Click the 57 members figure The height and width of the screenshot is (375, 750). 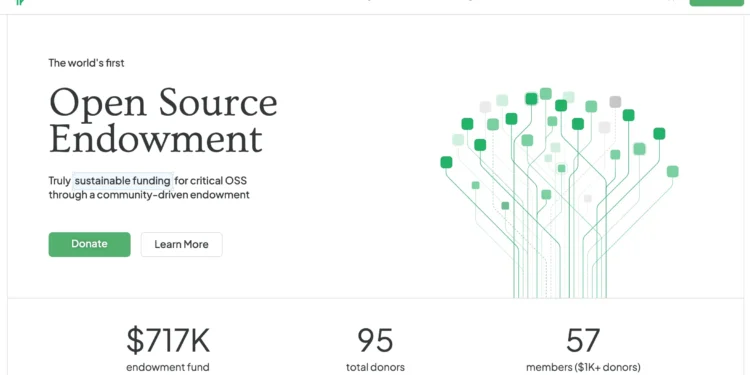pos(583,340)
